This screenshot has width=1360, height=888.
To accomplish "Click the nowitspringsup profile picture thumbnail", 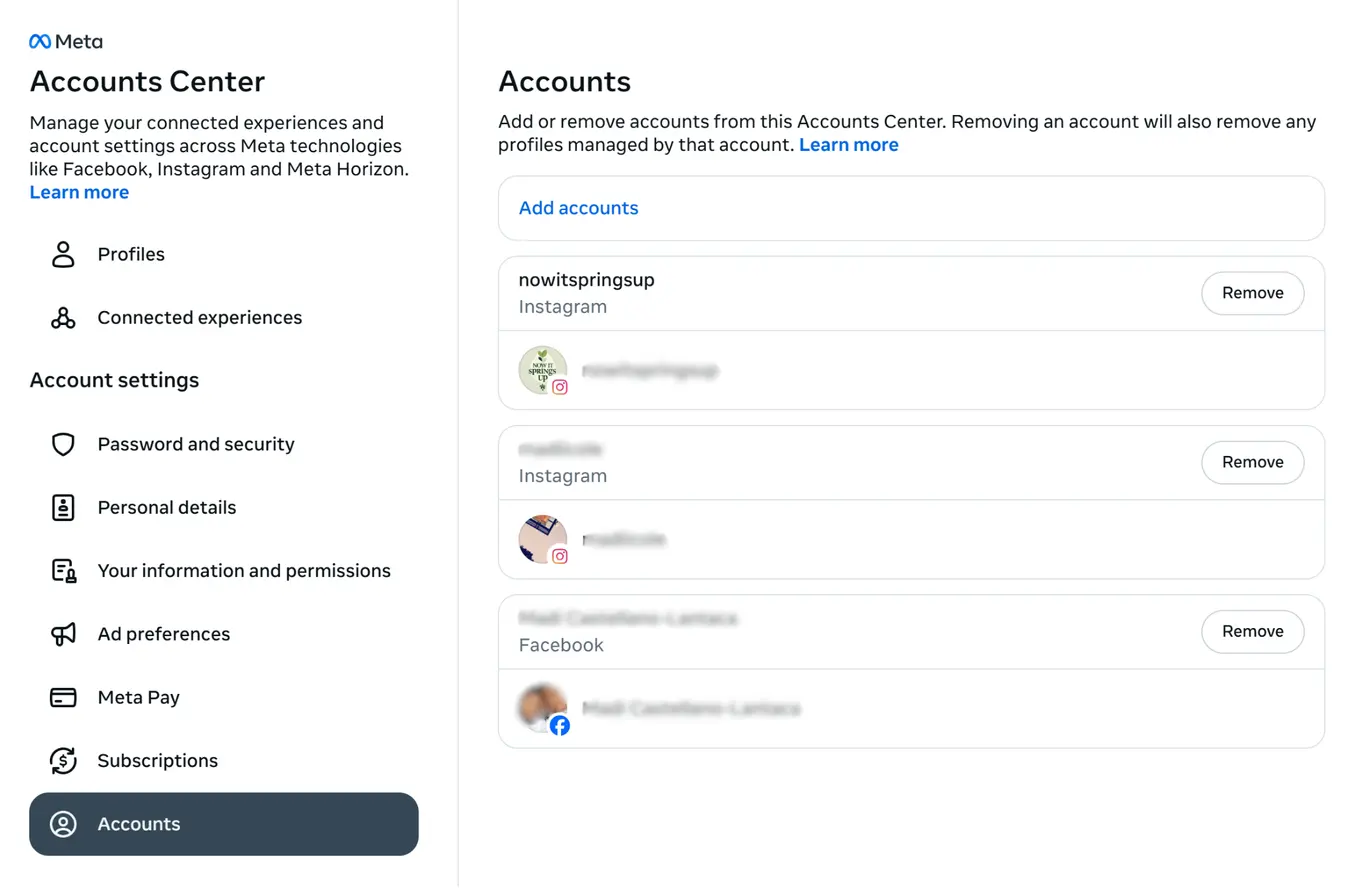I will 542,370.
